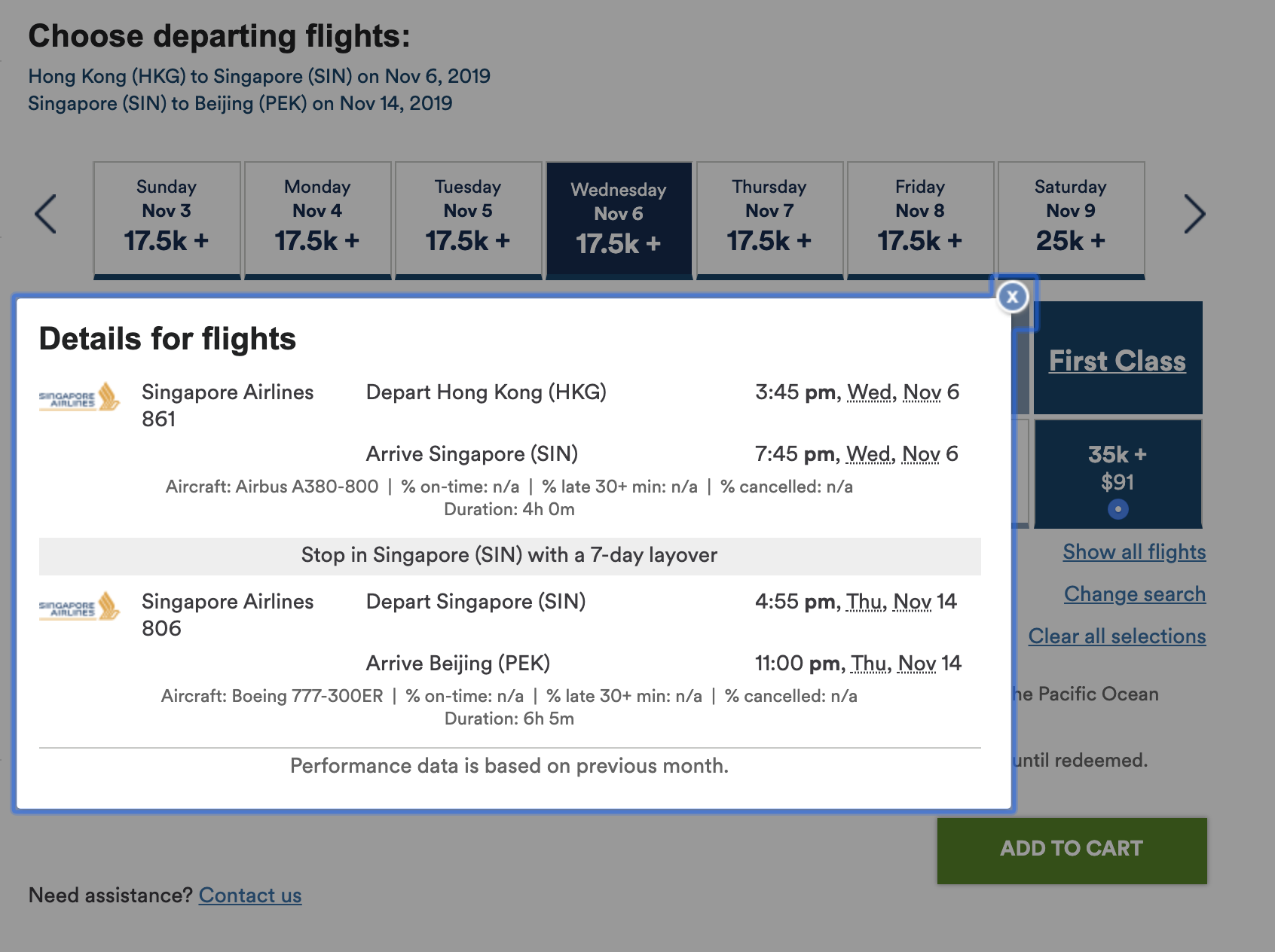
Task: Select Wednesday Nov 6 date tab
Action: tap(619, 220)
